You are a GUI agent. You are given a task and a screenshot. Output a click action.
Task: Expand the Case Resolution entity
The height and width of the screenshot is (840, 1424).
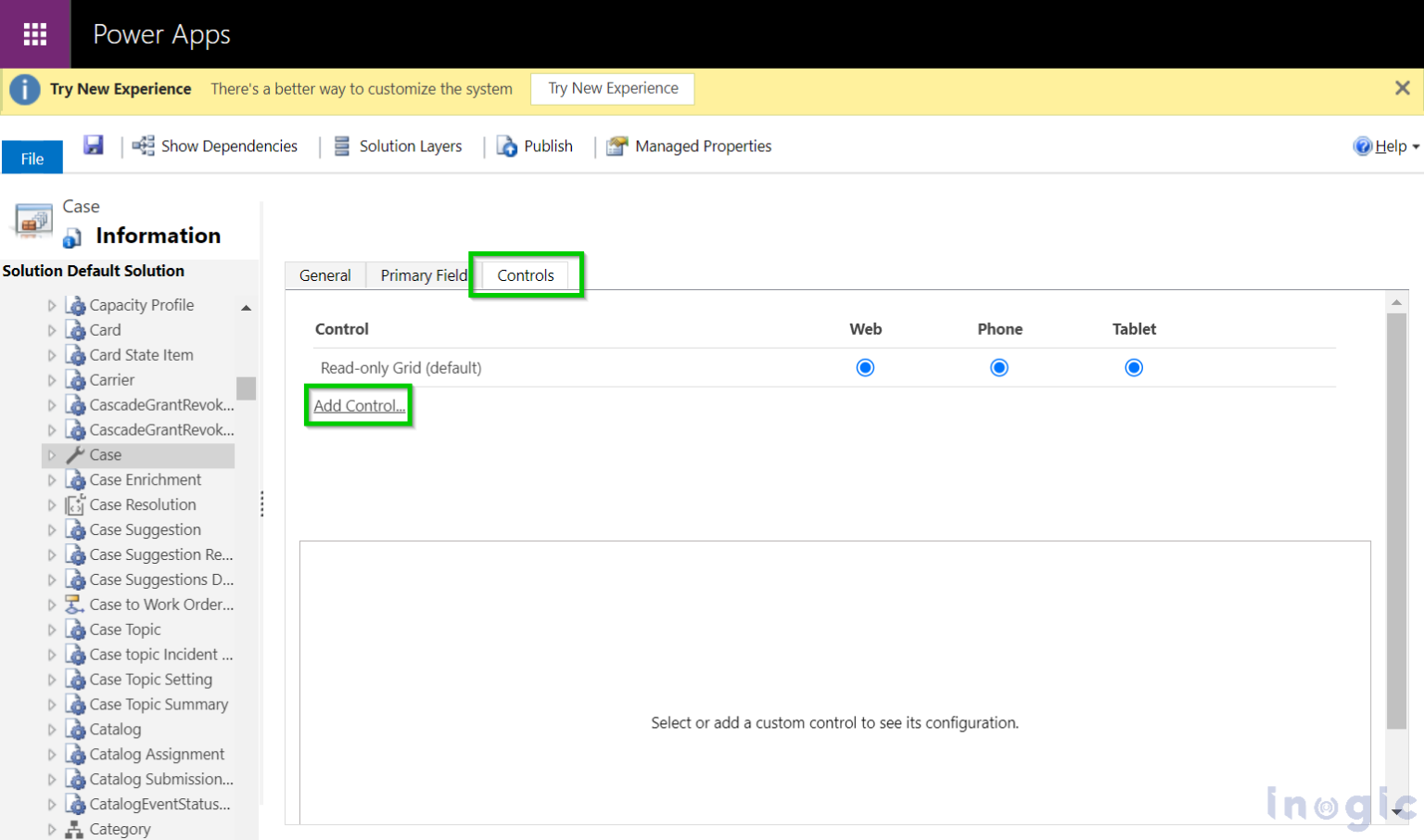click(53, 504)
